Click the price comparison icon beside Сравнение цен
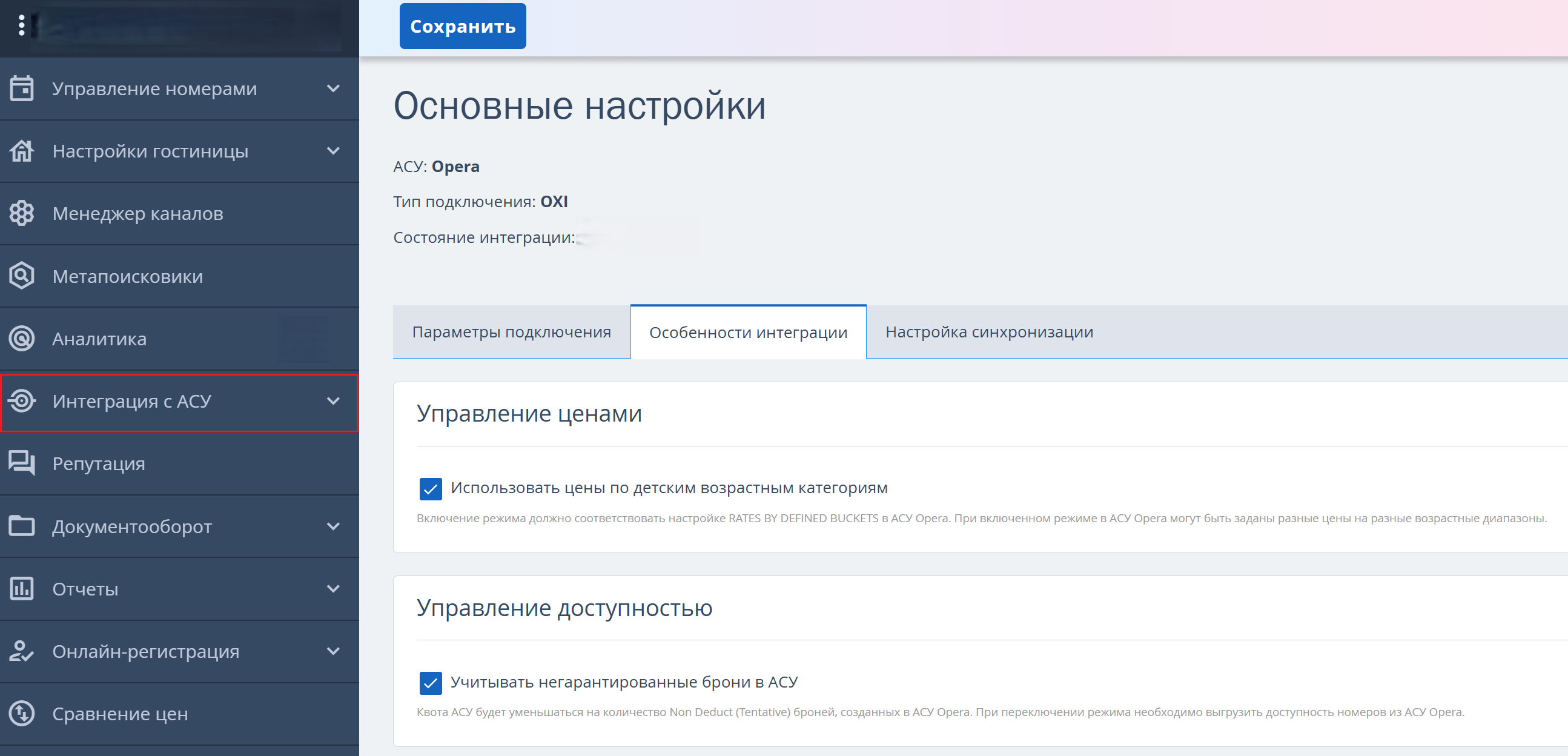 tap(22, 714)
